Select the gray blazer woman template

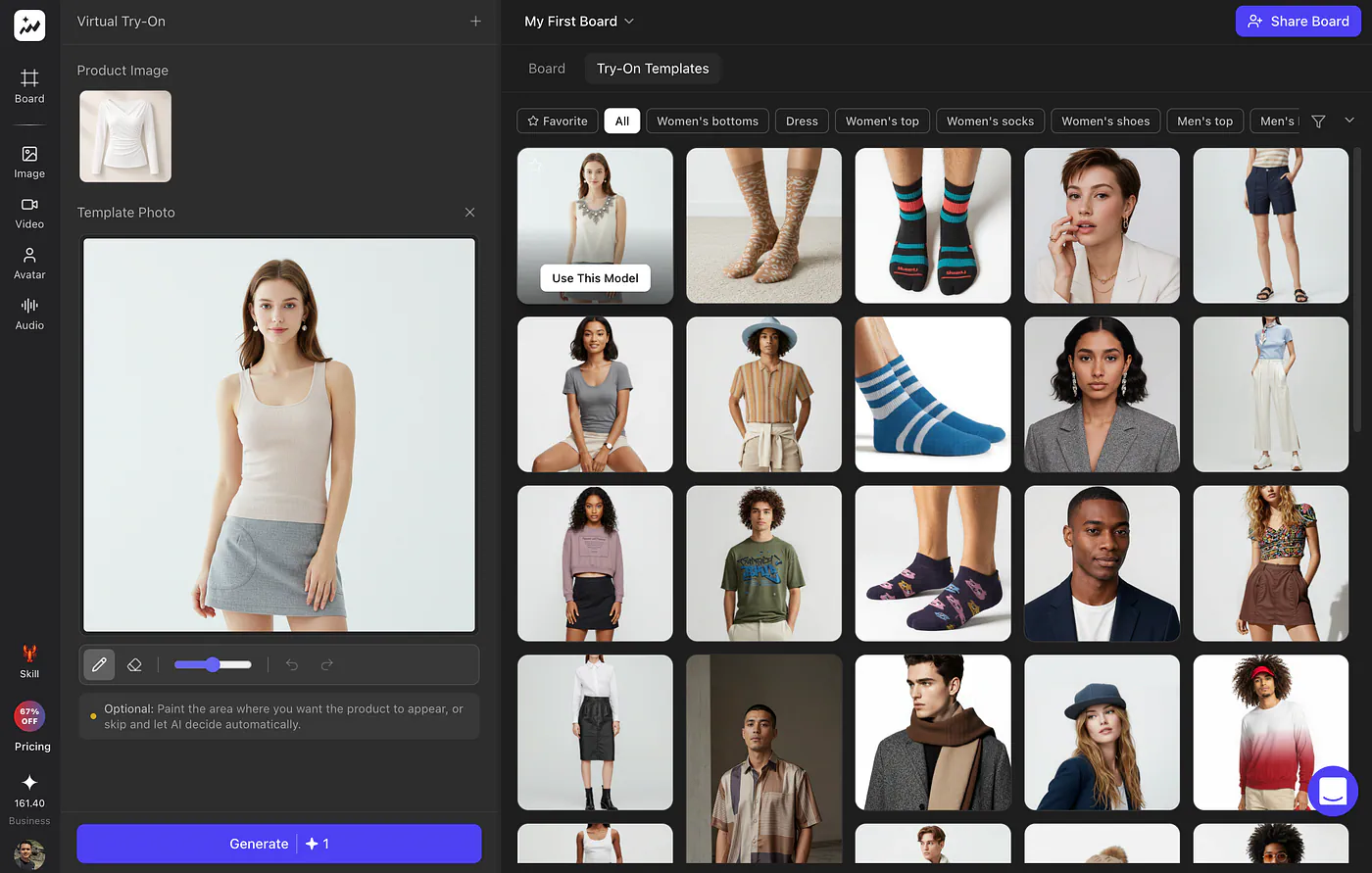point(1102,395)
